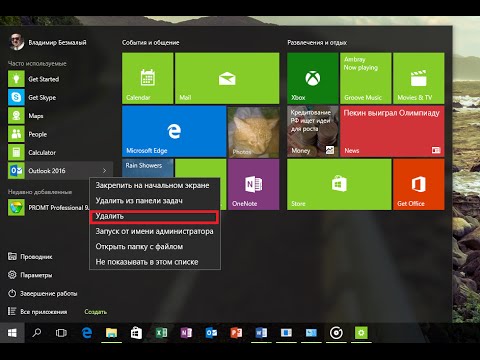
Task: Choose 'Удалить из панели задач' menu item
Action: 155,201
